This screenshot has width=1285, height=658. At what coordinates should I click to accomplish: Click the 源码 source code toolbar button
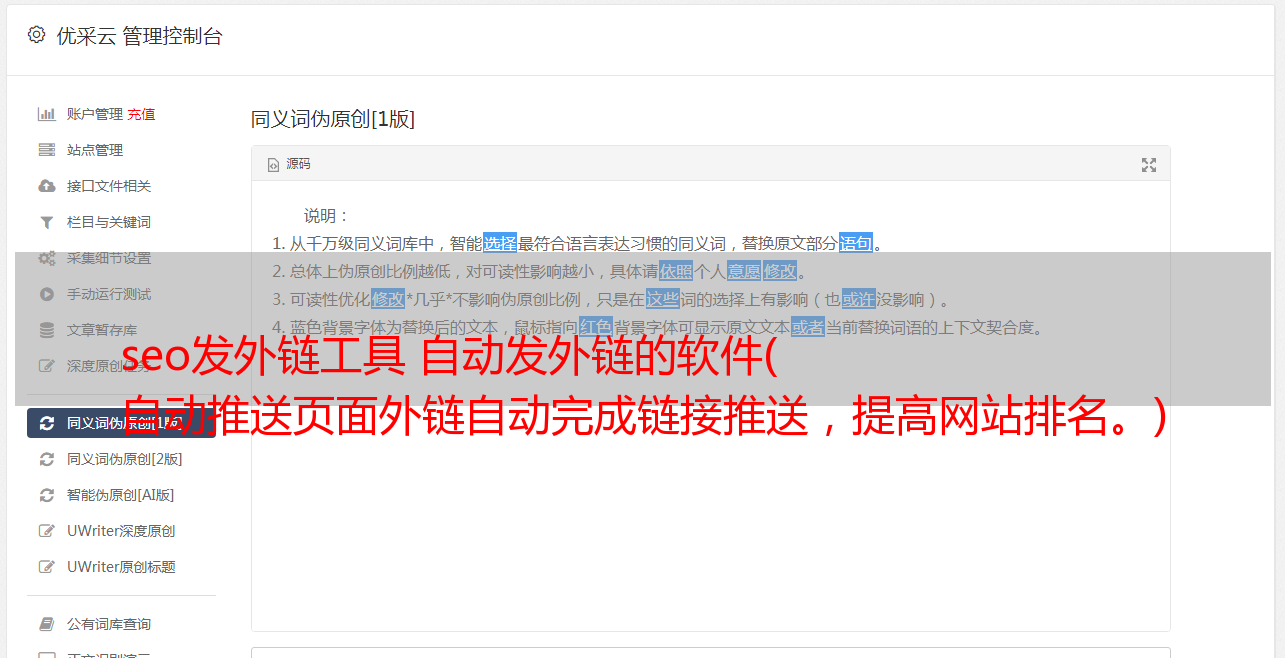tap(289, 164)
